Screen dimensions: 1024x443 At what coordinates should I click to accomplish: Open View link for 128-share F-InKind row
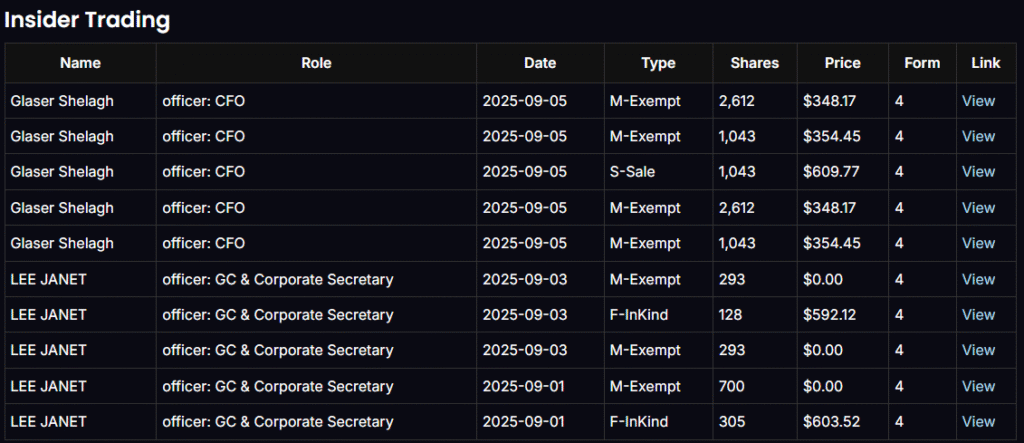coord(978,315)
